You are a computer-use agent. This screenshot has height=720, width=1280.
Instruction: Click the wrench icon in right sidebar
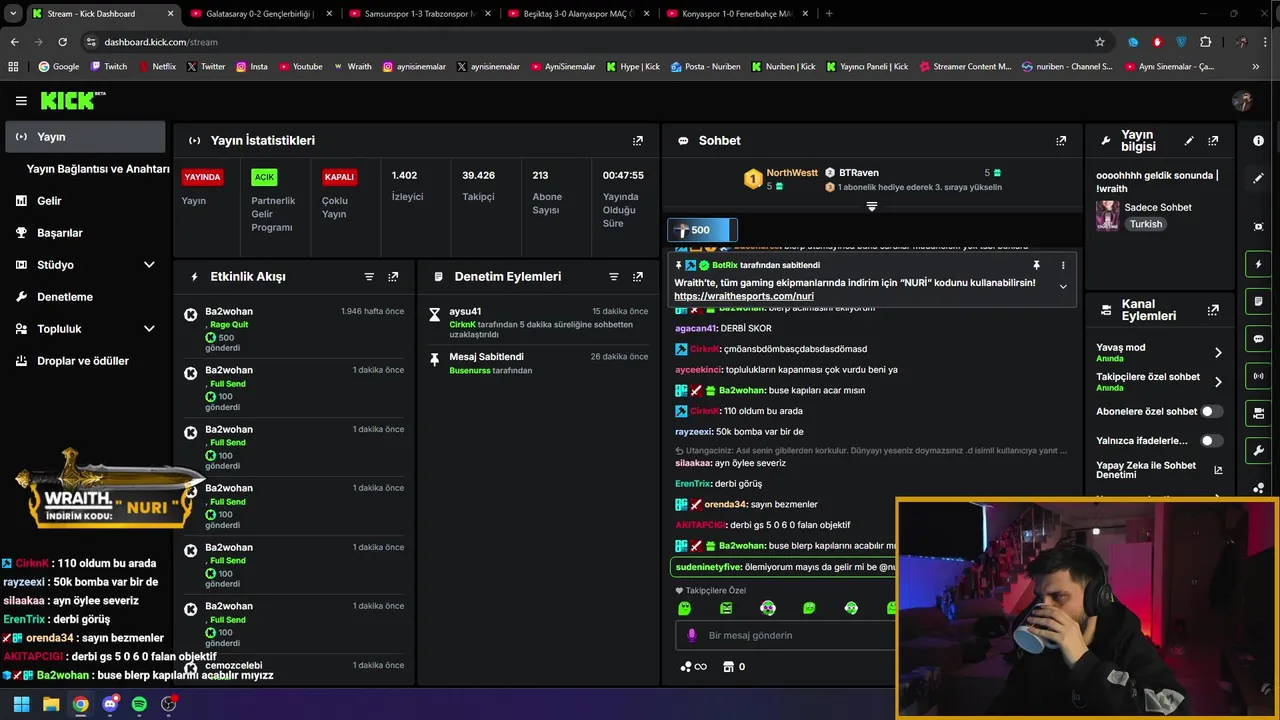point(1258,450)
